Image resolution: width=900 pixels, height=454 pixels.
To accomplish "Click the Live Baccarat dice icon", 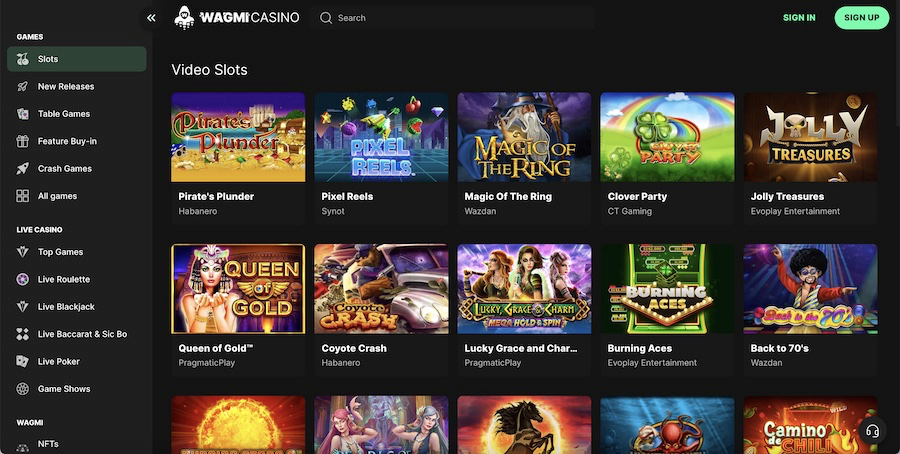I will pos(22,334).
